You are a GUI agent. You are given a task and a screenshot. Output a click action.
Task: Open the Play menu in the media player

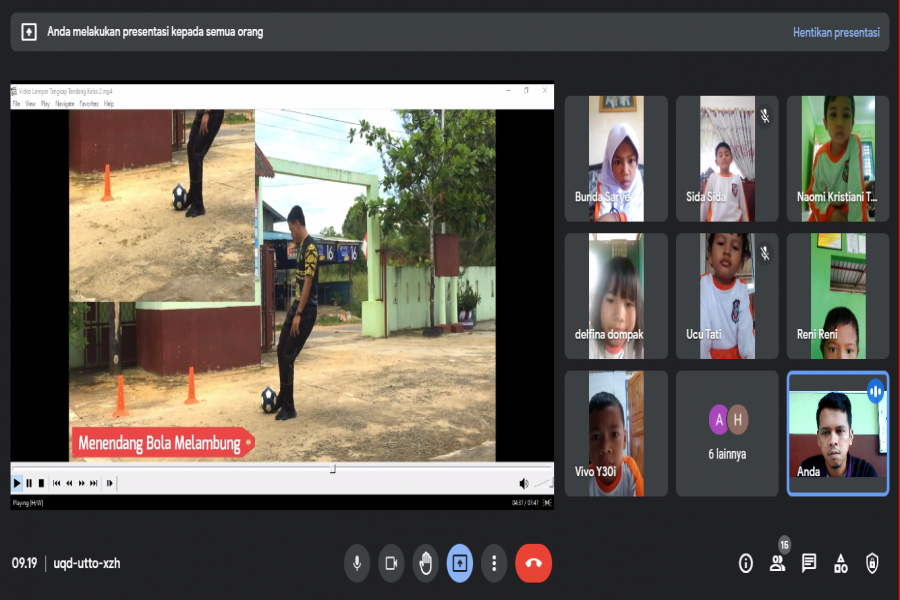(45, 104)
